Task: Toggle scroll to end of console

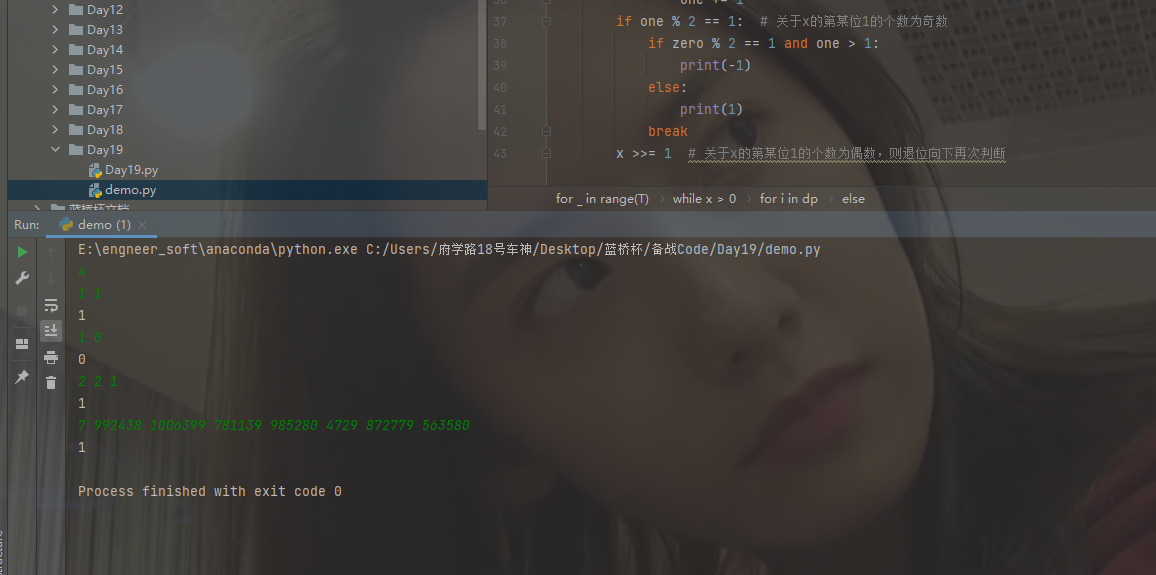Action: [51, 330]
